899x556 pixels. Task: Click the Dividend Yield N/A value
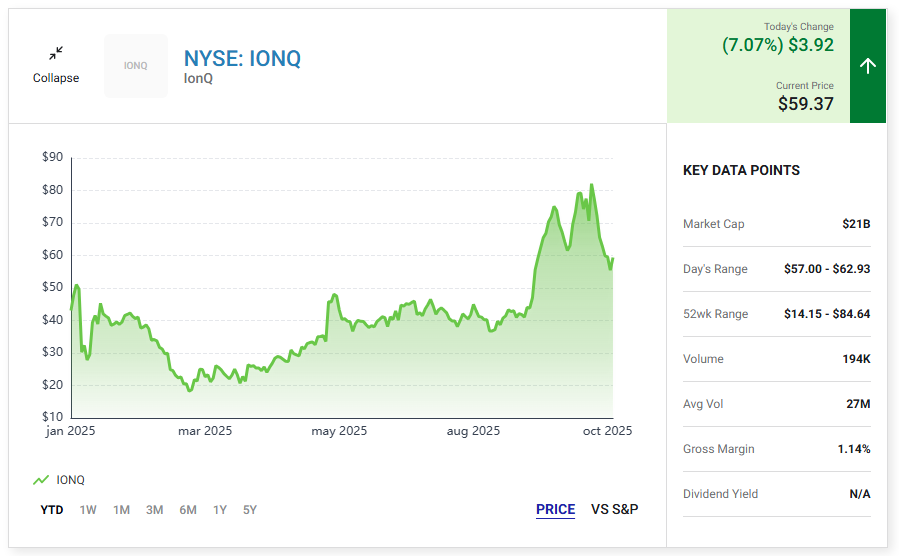click(x=860, y=494)
